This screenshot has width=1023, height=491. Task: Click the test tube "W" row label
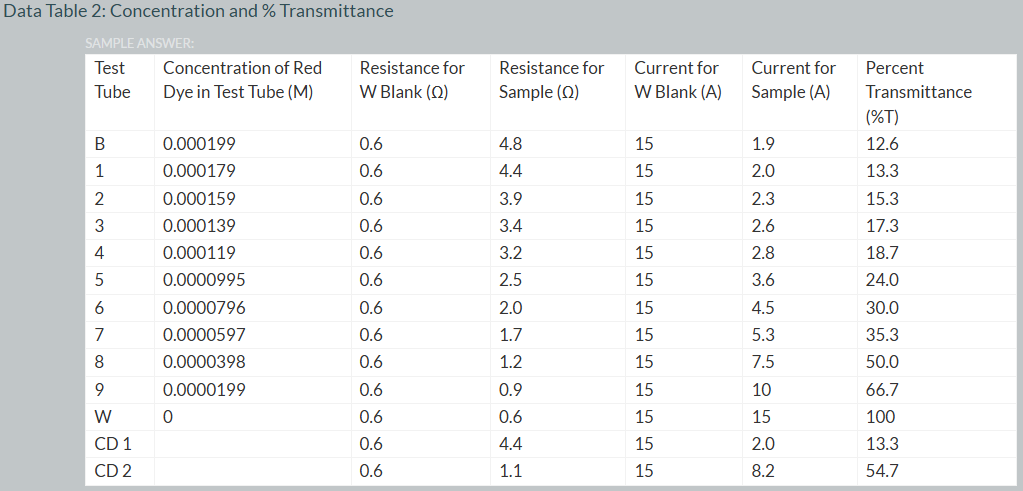102,417
